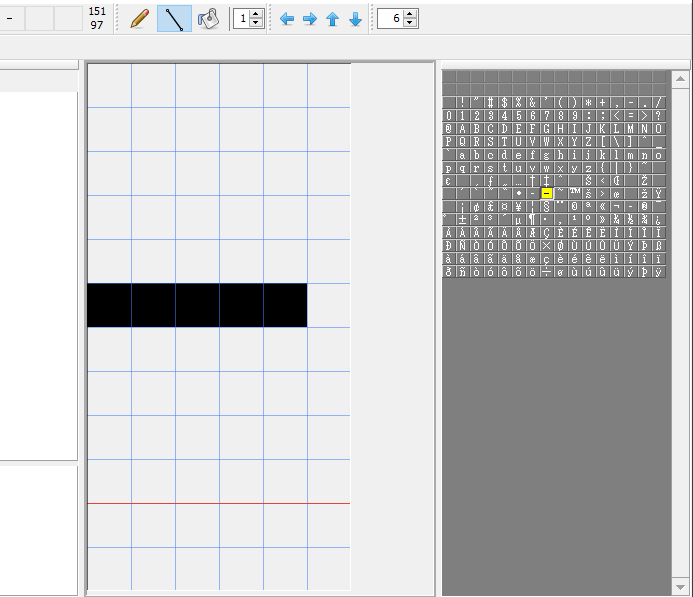Select the # glyph in character map

coord(491,103)
